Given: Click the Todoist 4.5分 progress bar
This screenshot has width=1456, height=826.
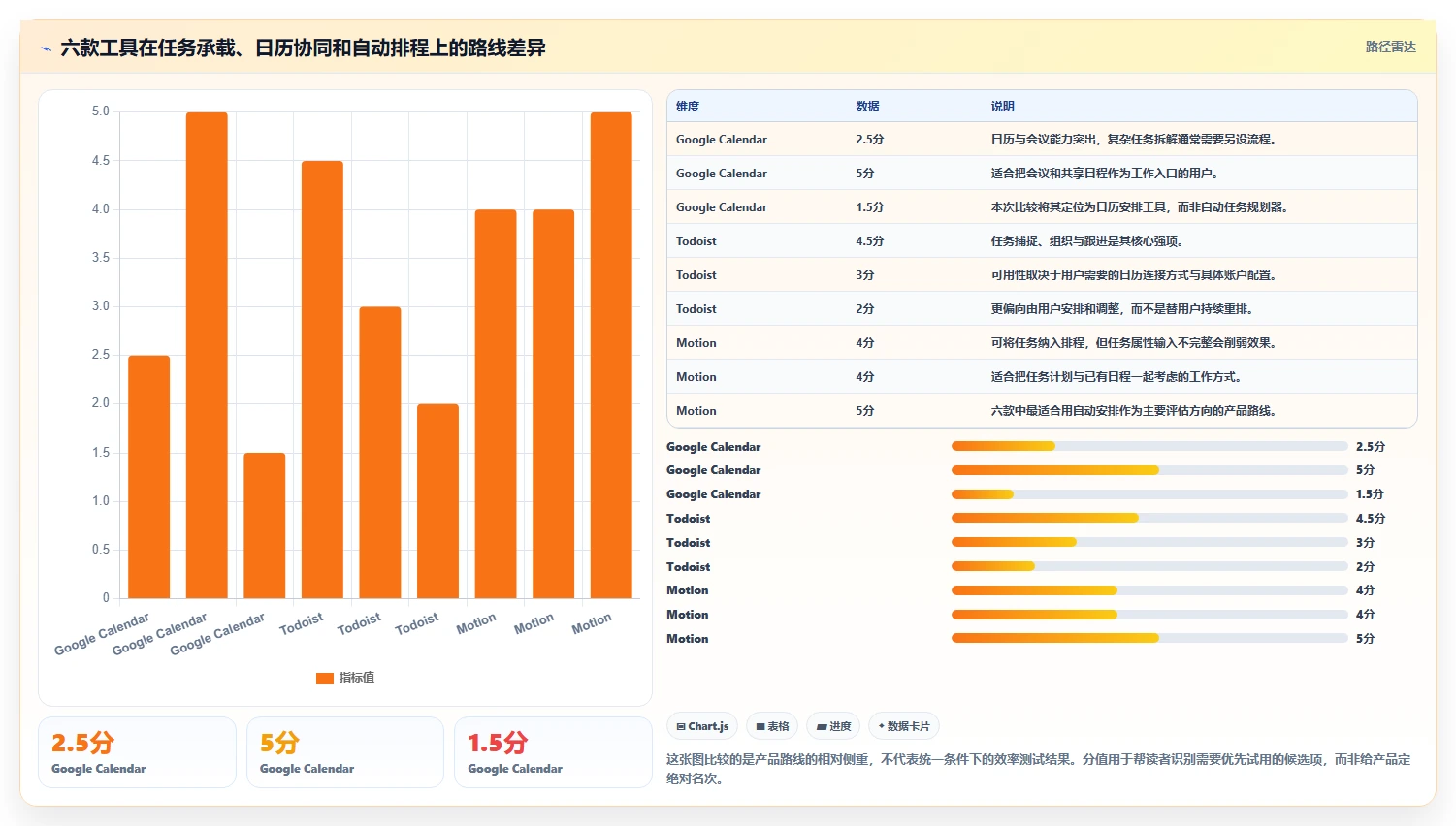Looking at the screenshot, I should tap(1149, 518).
